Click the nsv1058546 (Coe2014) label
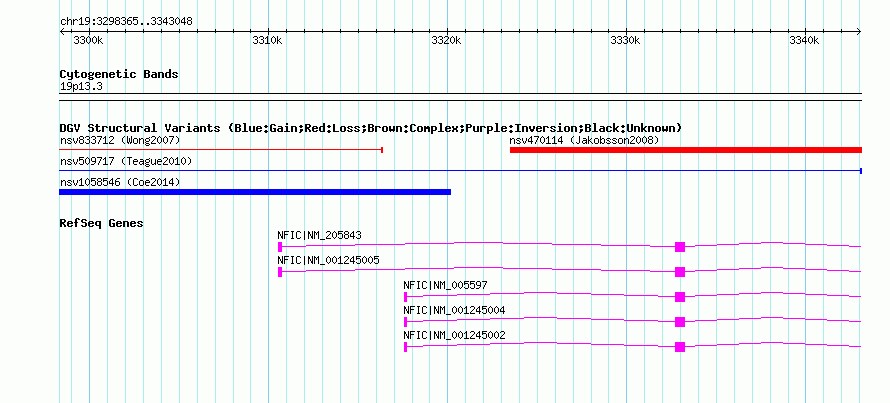 (x=120, y=183)
